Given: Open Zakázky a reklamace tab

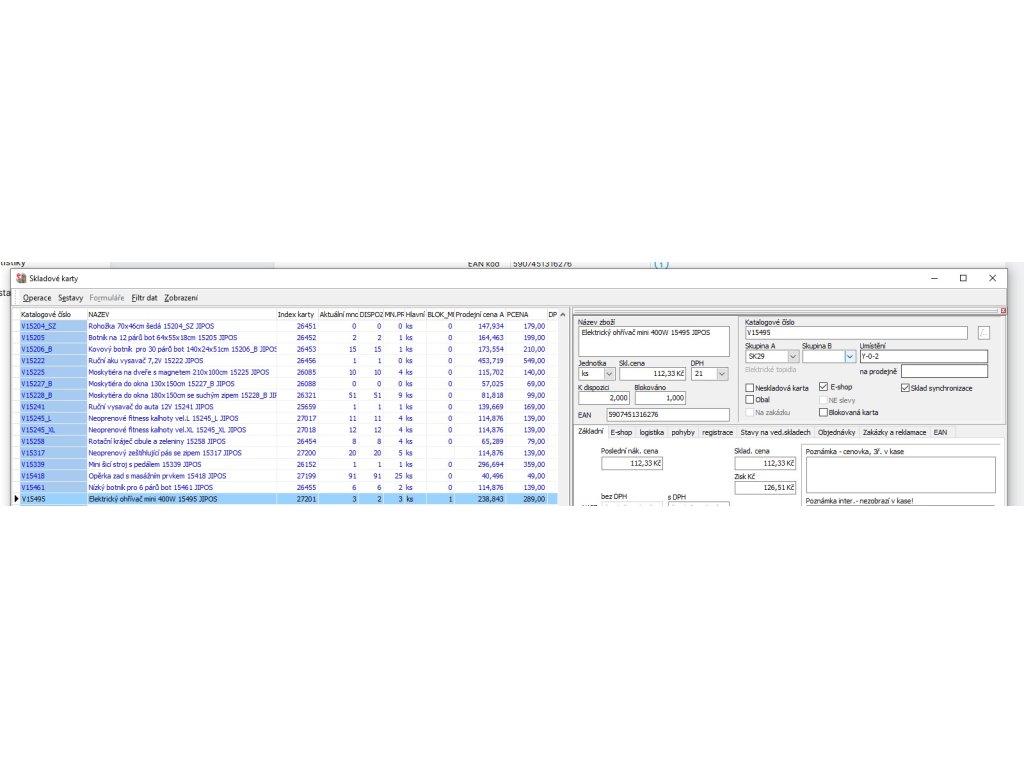Looking at the screenshot, I should point(894,432).
